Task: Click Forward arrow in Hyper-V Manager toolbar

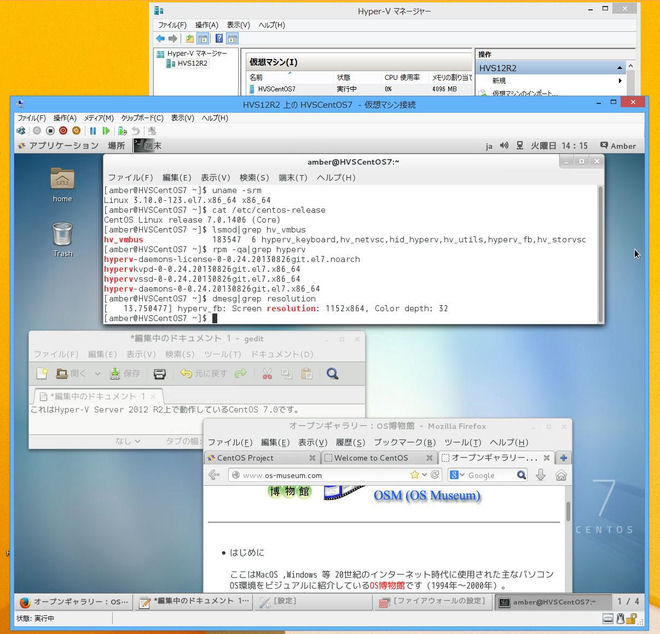Action: pos(173,39)
